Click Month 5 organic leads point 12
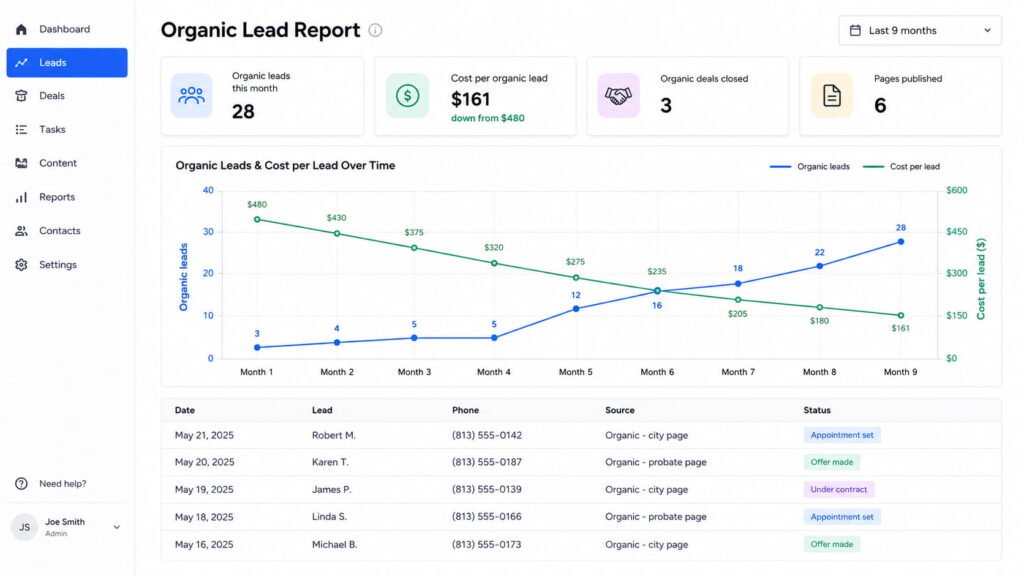The image size is (1024, 576). [x=576, y=309]
